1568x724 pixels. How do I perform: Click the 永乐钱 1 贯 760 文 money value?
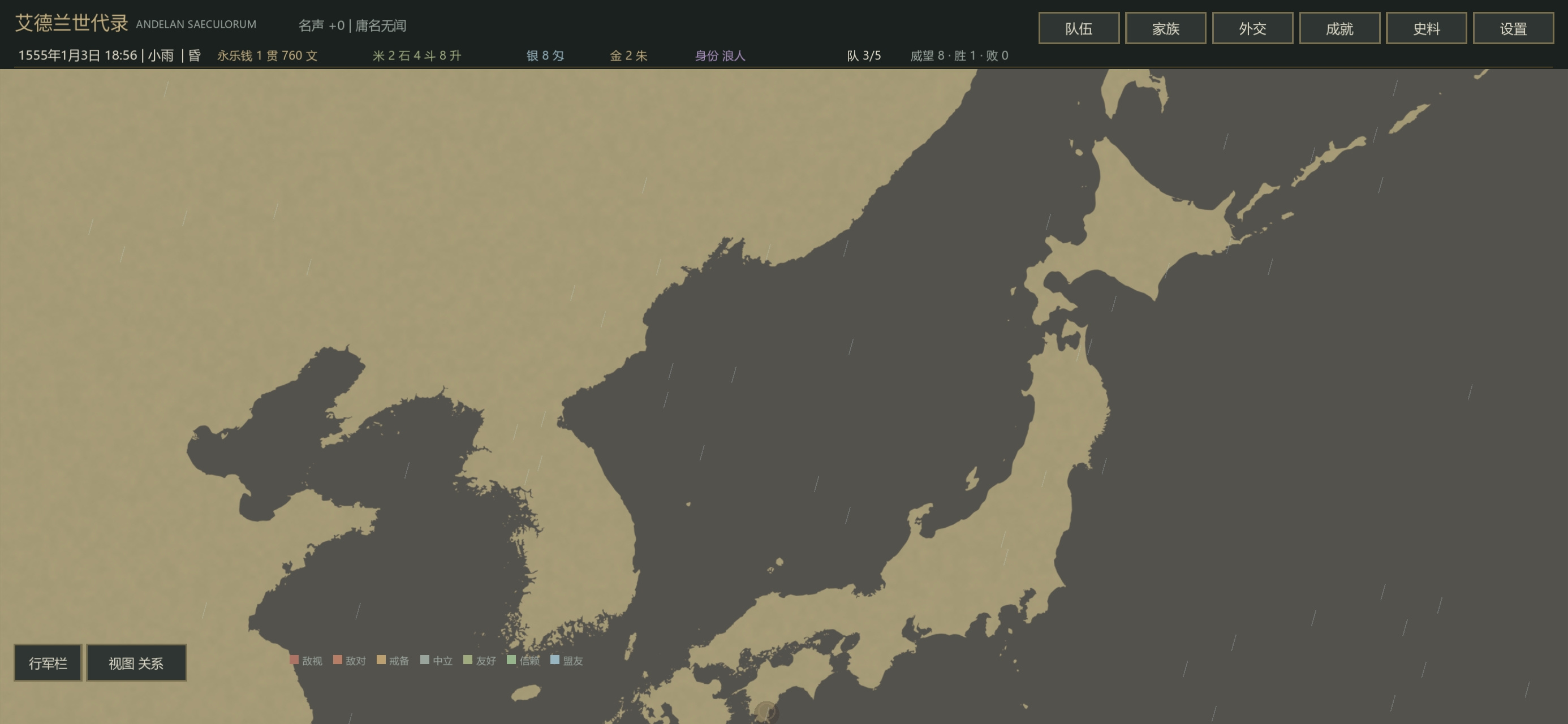point(267,55)
